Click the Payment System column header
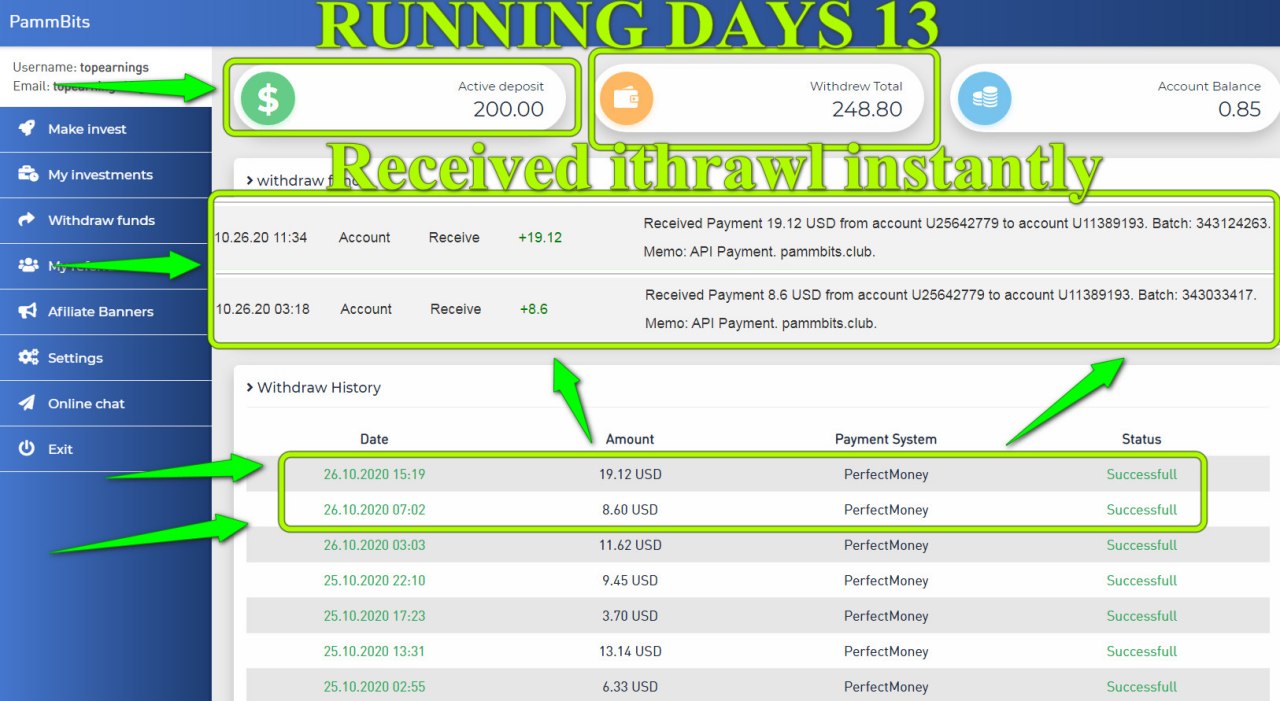Viewport: 1280px width, 701px height. pos(886,439)
